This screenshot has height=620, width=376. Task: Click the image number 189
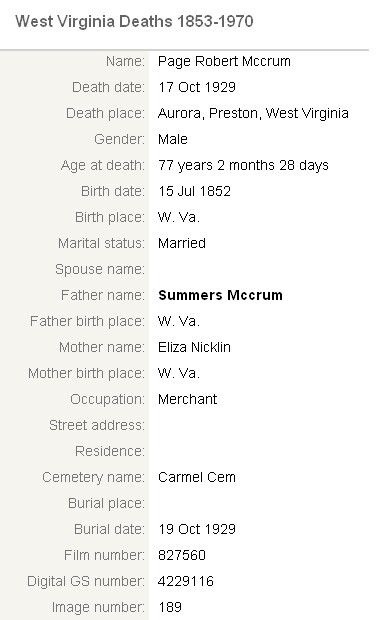tap(170, 607)
